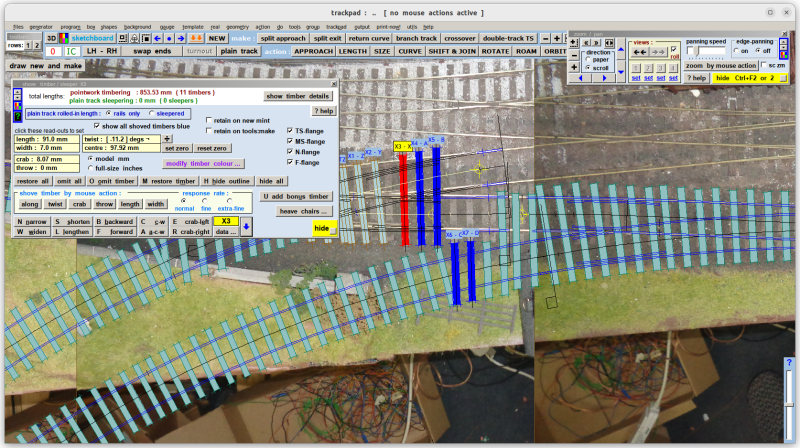Uncheck the TS flange checkbox
Viewport: 800px width, 448px height.
coord(290,131)
